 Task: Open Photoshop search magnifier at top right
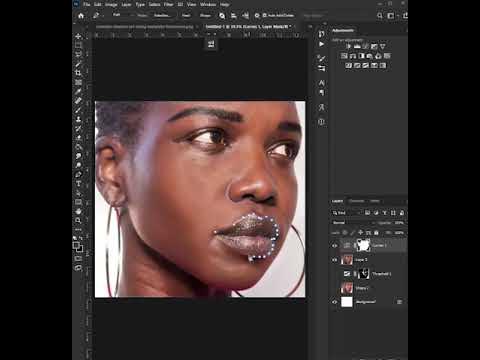tap(380, 15)
